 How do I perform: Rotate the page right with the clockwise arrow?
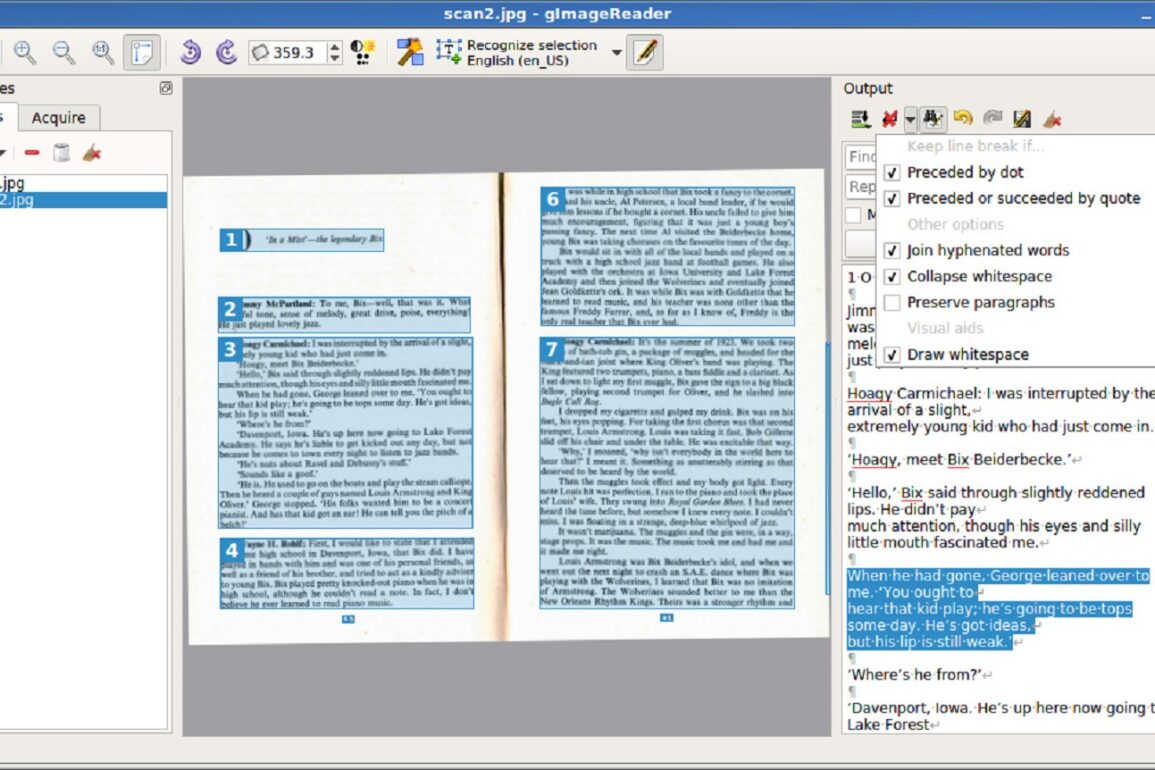tap(226, 53)
